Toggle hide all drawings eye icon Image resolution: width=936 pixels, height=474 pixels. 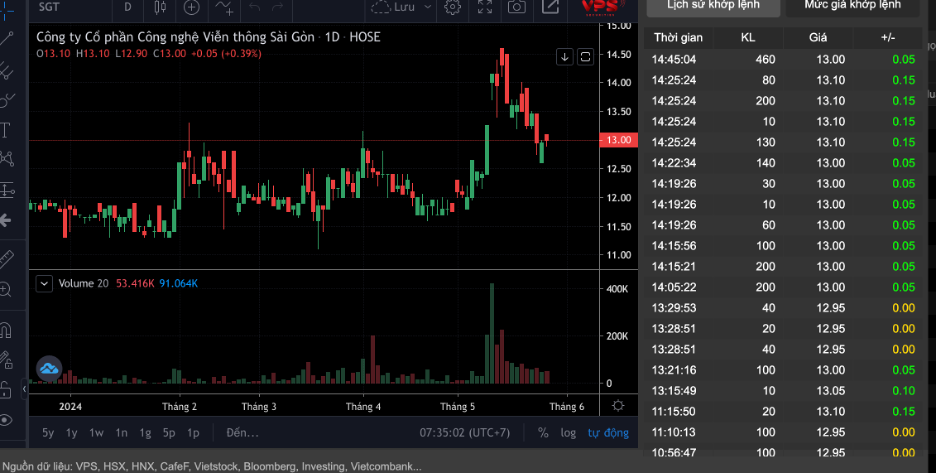(6, 420)
